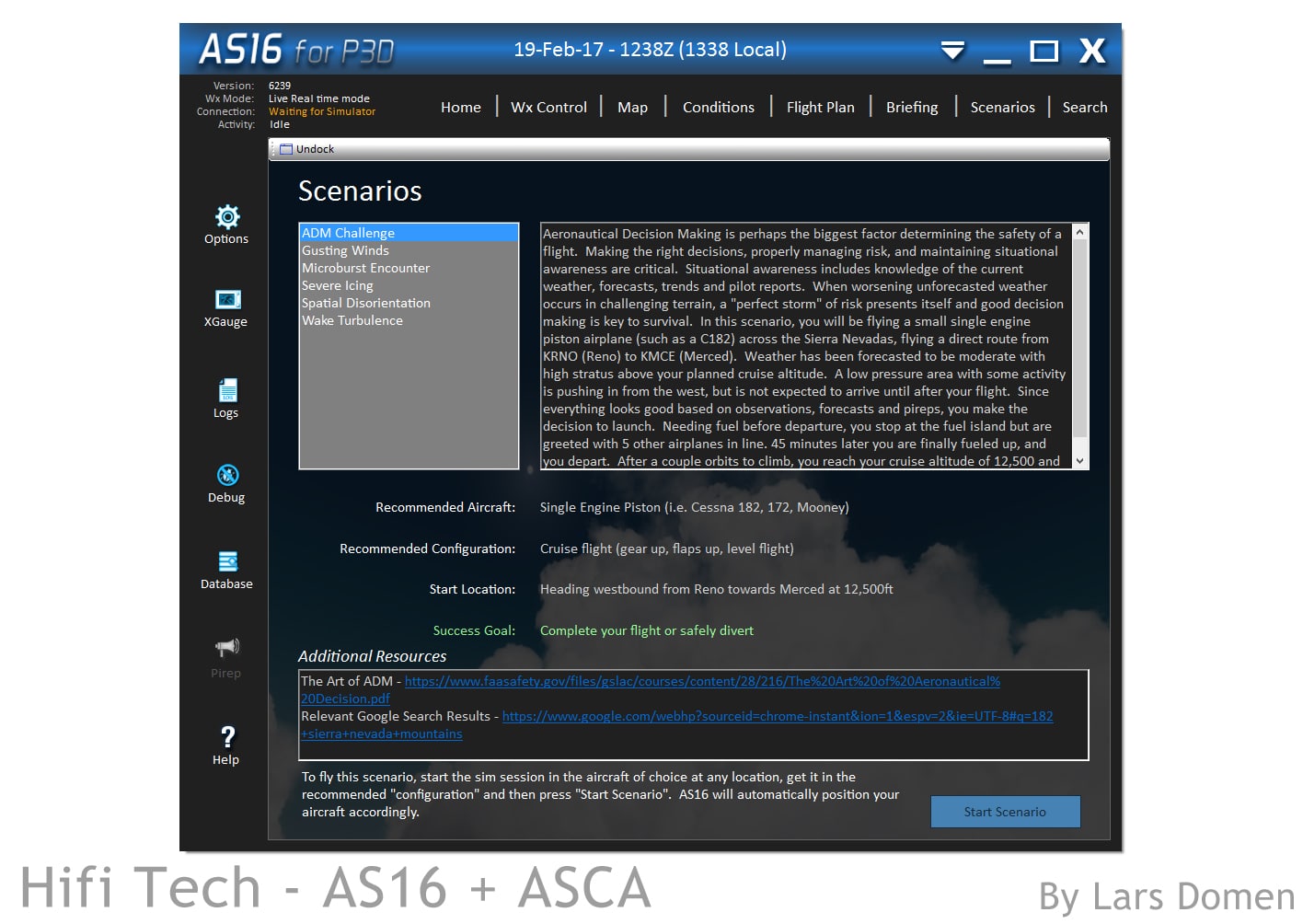The height and width of the screenshot is (924, 1303).
Task: Switch to the Wx Control tab
Action: pyautogui.click(x=548, y=108)
